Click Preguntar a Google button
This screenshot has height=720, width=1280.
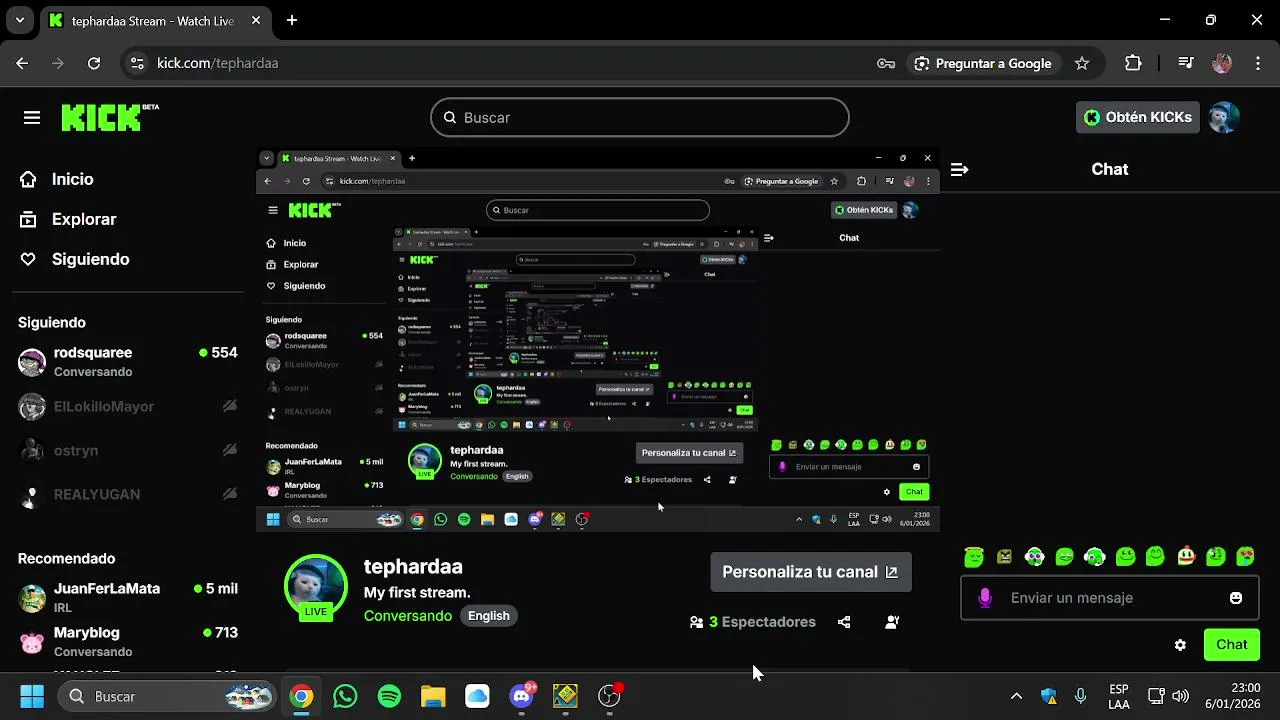pyautogui.click(x=983, y=63)
